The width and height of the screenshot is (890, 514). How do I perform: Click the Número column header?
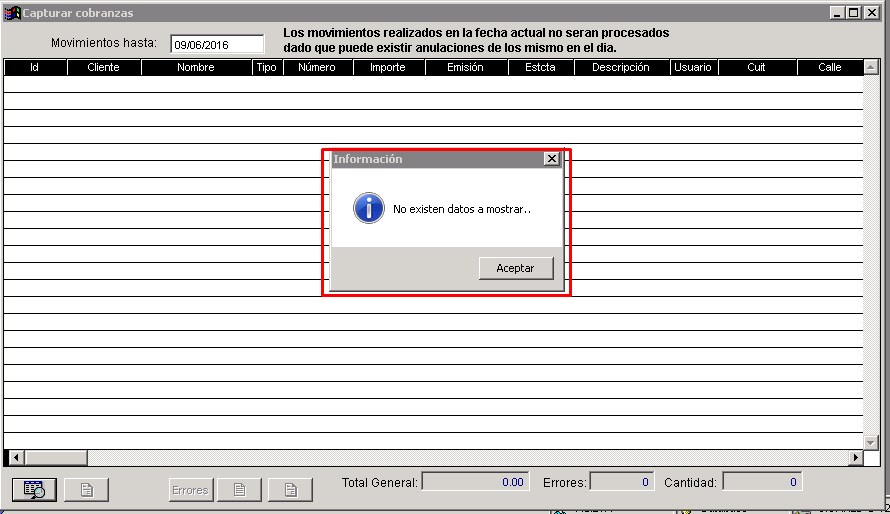[317, 67]
